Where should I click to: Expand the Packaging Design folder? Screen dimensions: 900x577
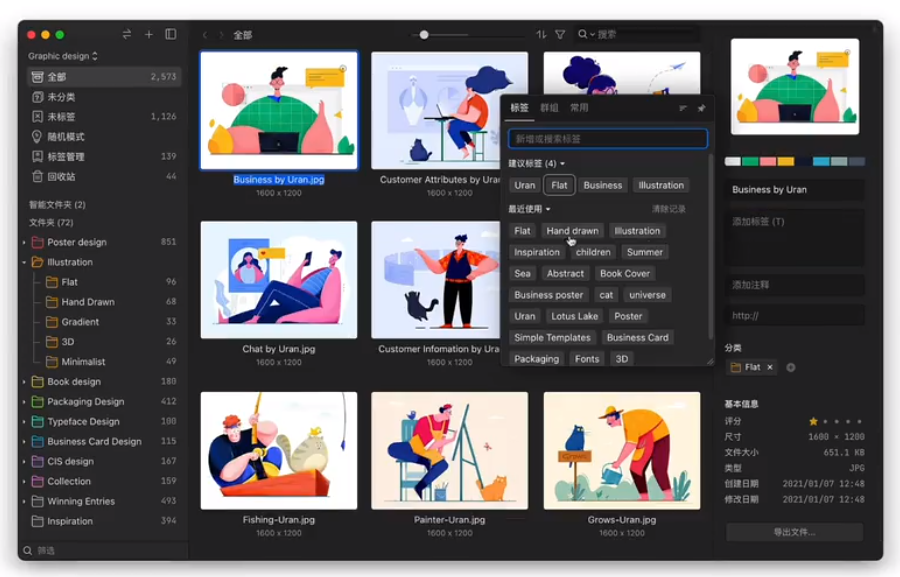(24, 402)
